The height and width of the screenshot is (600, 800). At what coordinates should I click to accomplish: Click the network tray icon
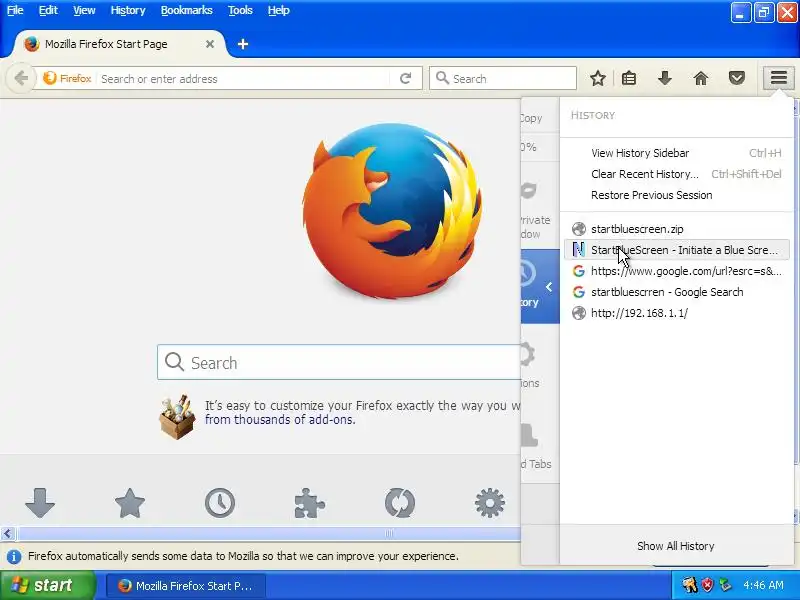725,585
